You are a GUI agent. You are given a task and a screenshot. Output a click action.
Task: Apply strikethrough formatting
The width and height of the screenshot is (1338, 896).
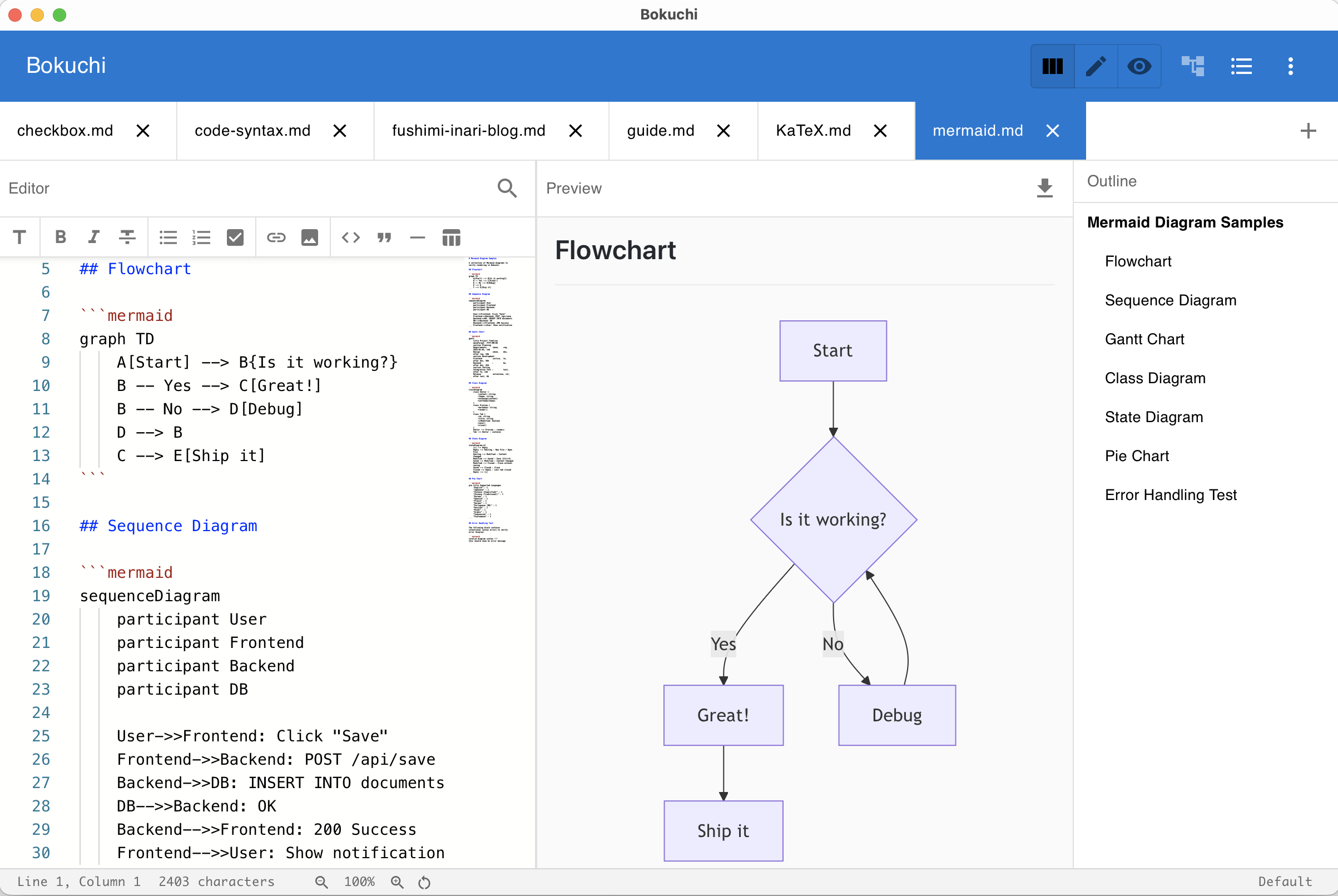127,237
